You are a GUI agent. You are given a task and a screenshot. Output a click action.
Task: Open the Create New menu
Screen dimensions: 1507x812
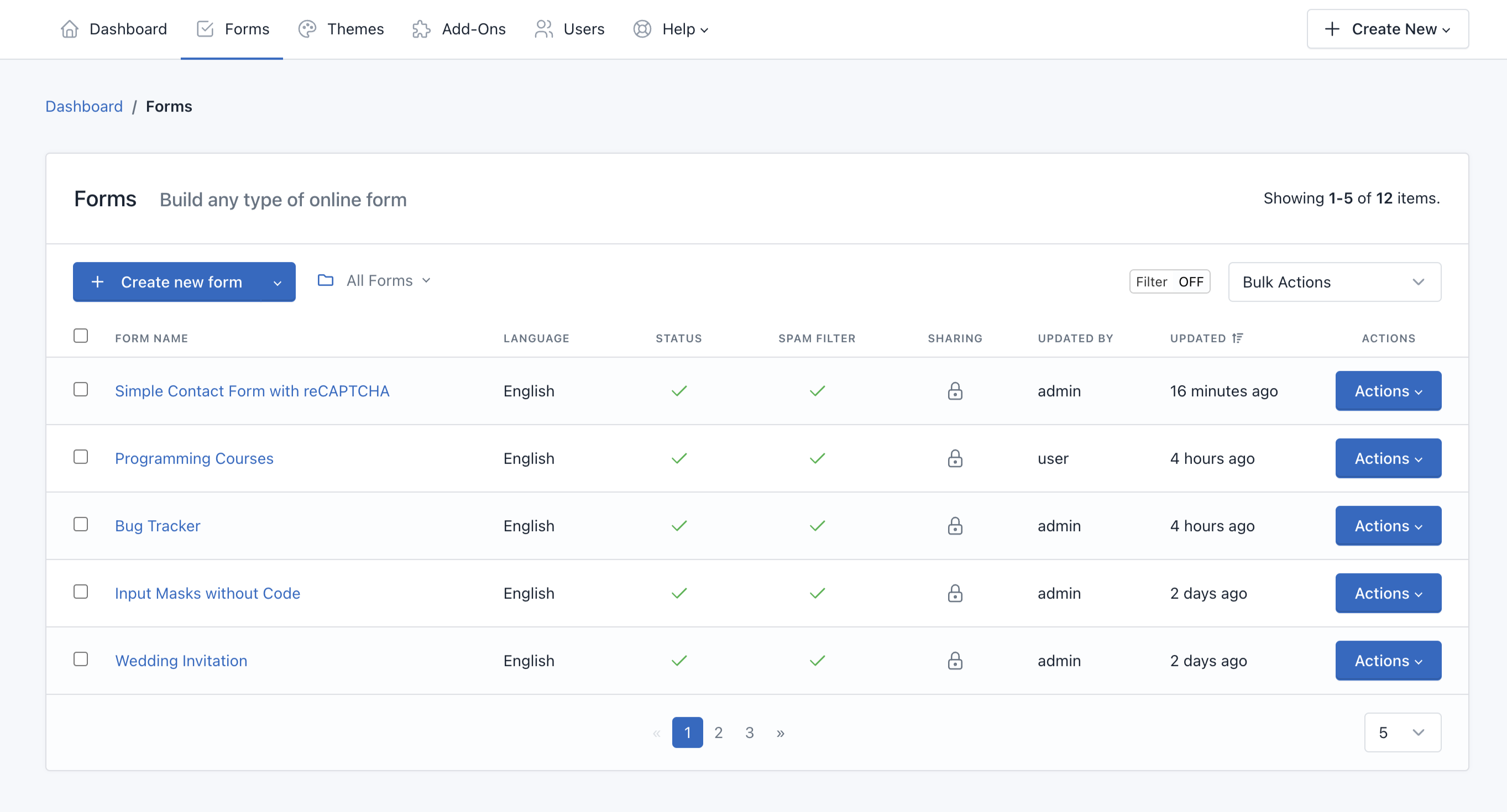pyautogui.click(x=1387, y=29)
